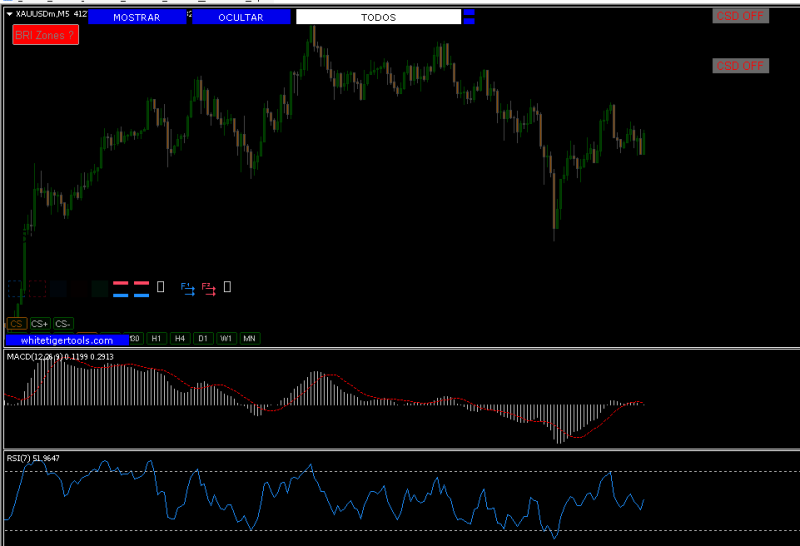Click the upper small blue square beside TODOS

pyautogui.click(x=469, y=12)
